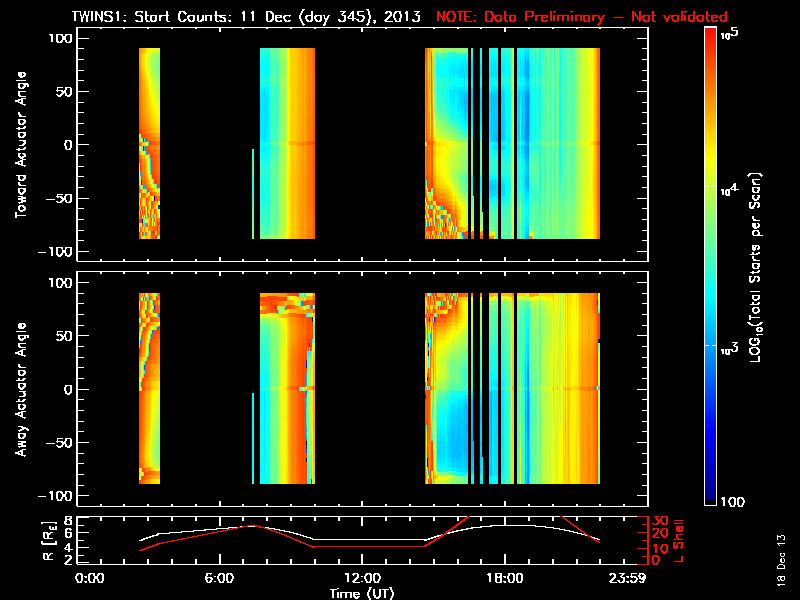
Task: Click the "8" tick of the R [RE] axis
Action: (x=69, y=521)
